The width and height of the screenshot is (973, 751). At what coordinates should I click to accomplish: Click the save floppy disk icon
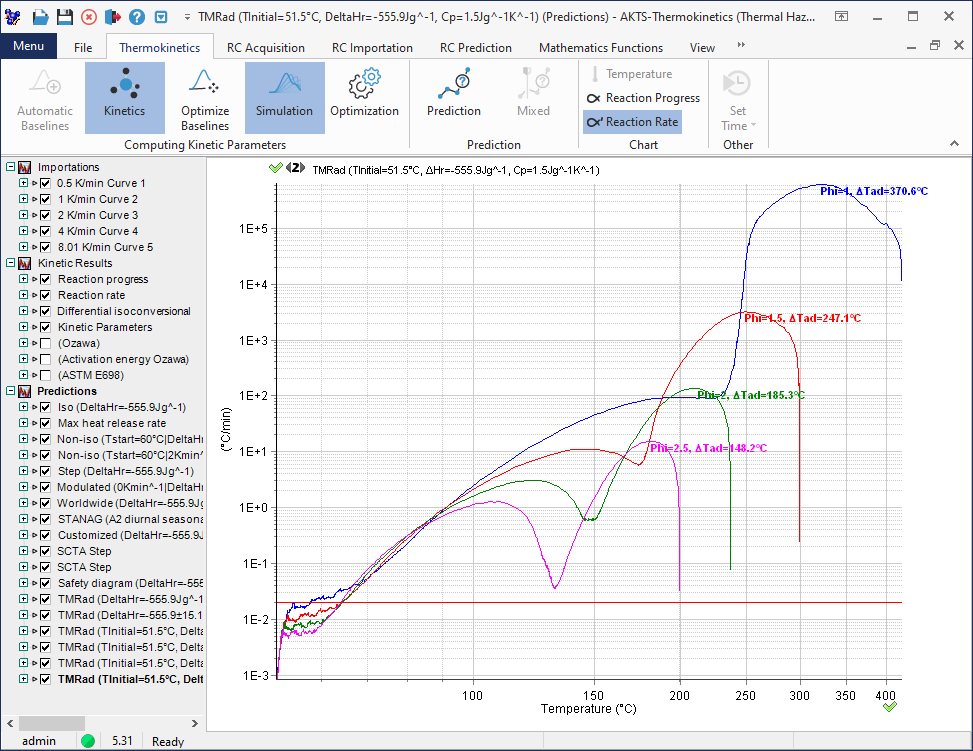point(64,18)
